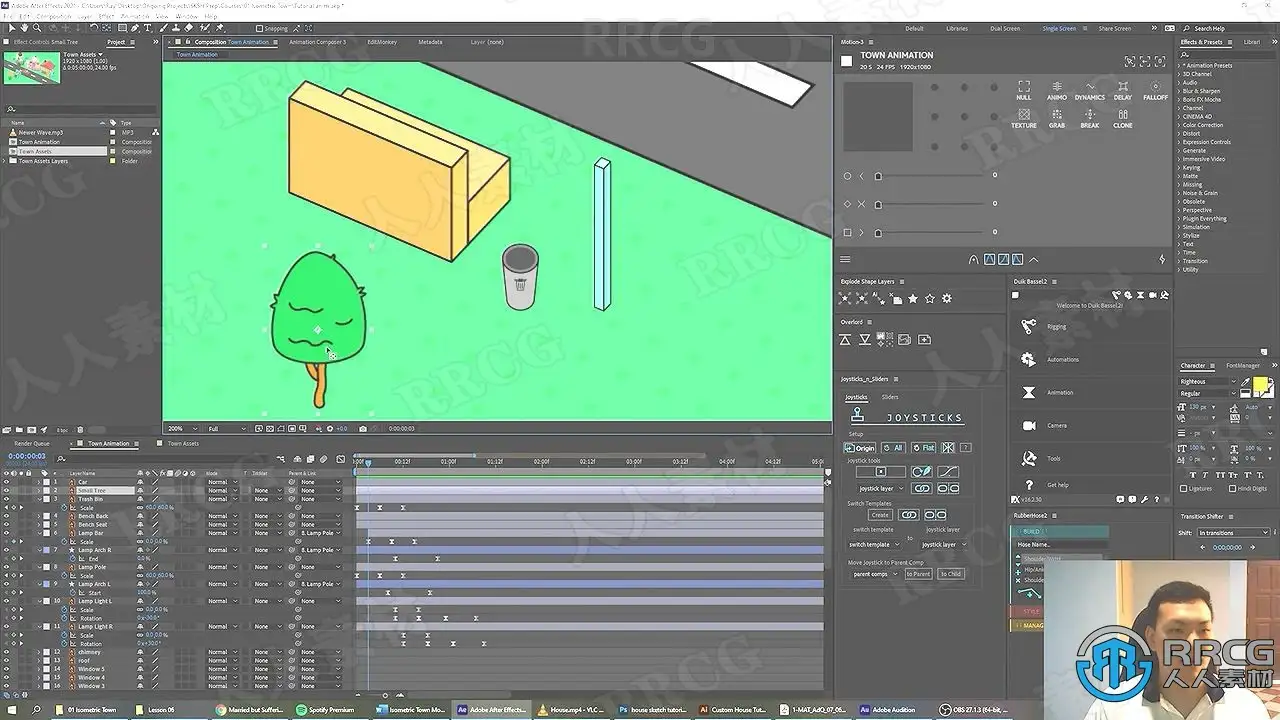Switch to Render Queue tab
The image size is (1280, 720).
tap(30, 443)
